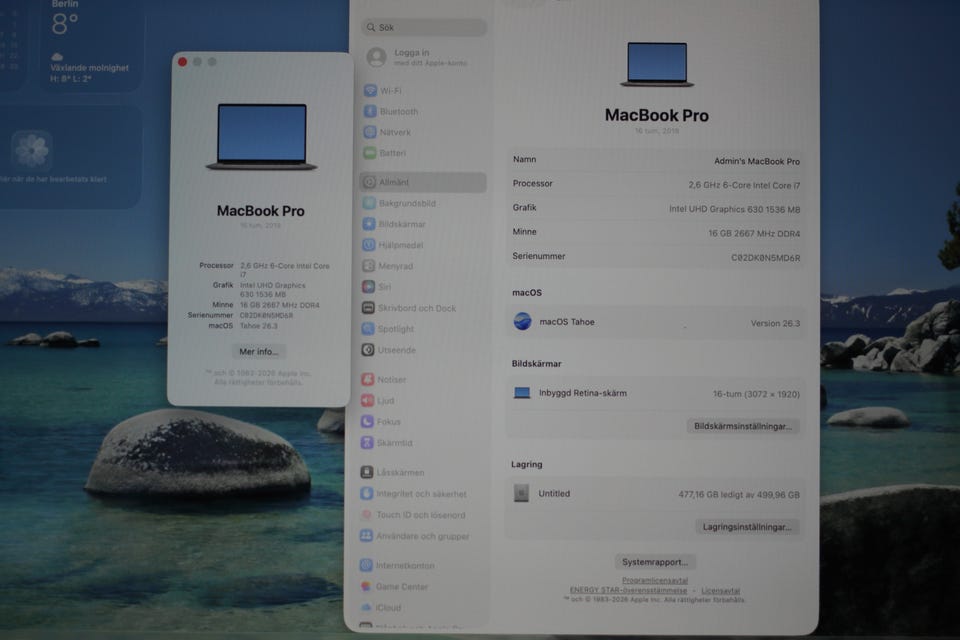
Task: Click the Mer info... button
Action: pos(258,352)
